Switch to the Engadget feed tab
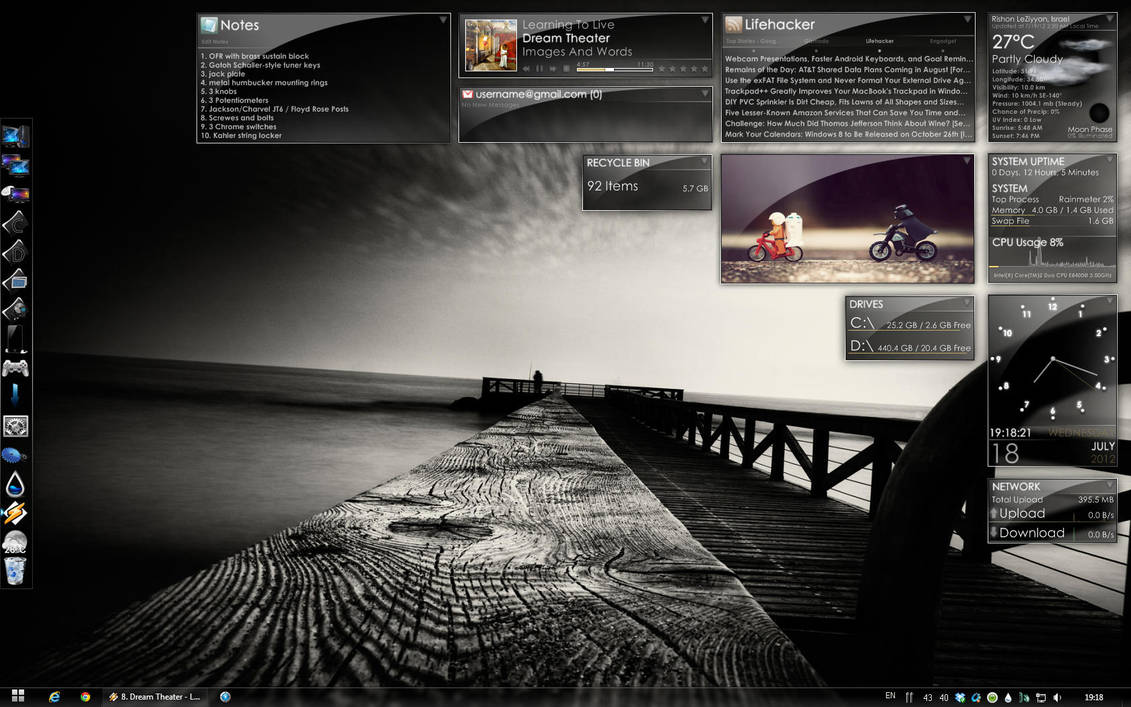Screen dimensions: 1131x707 (x=943, y=41)
